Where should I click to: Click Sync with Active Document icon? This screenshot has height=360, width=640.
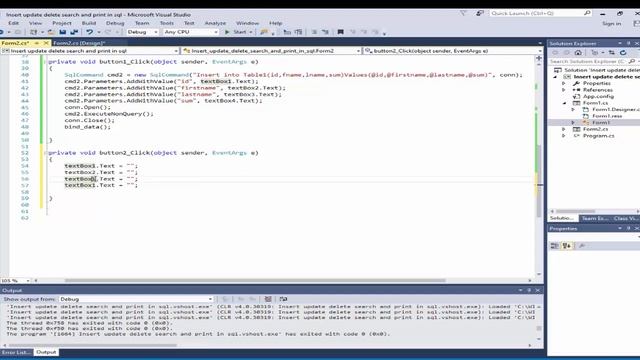tap(611, 53)
